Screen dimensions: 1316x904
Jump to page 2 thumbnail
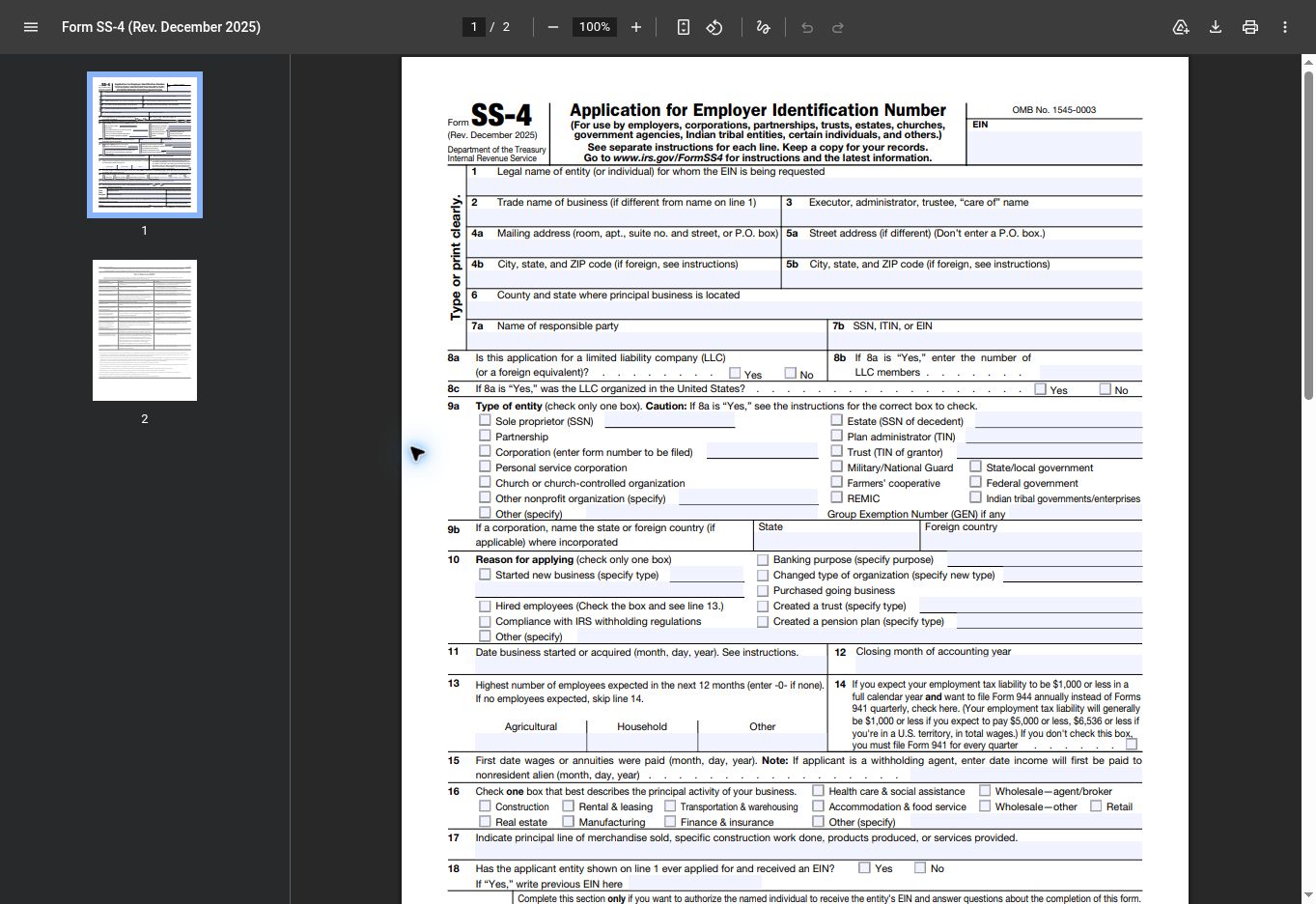(x=145, y=330)
